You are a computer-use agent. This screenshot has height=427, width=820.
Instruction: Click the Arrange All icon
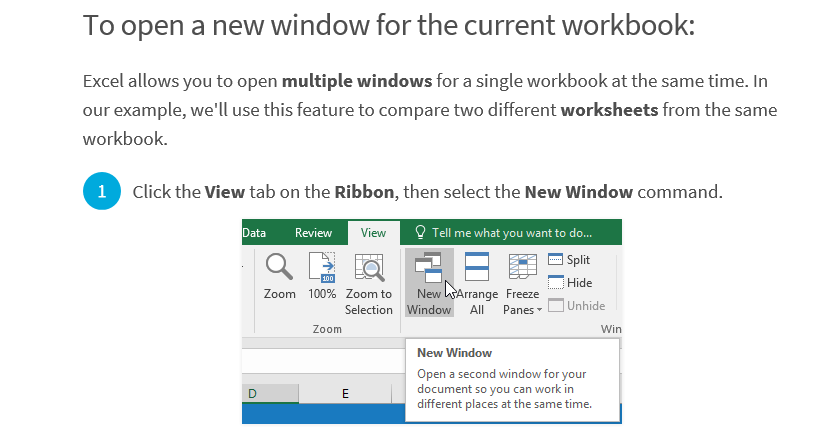pyautogui.click(x=476, y=268)
